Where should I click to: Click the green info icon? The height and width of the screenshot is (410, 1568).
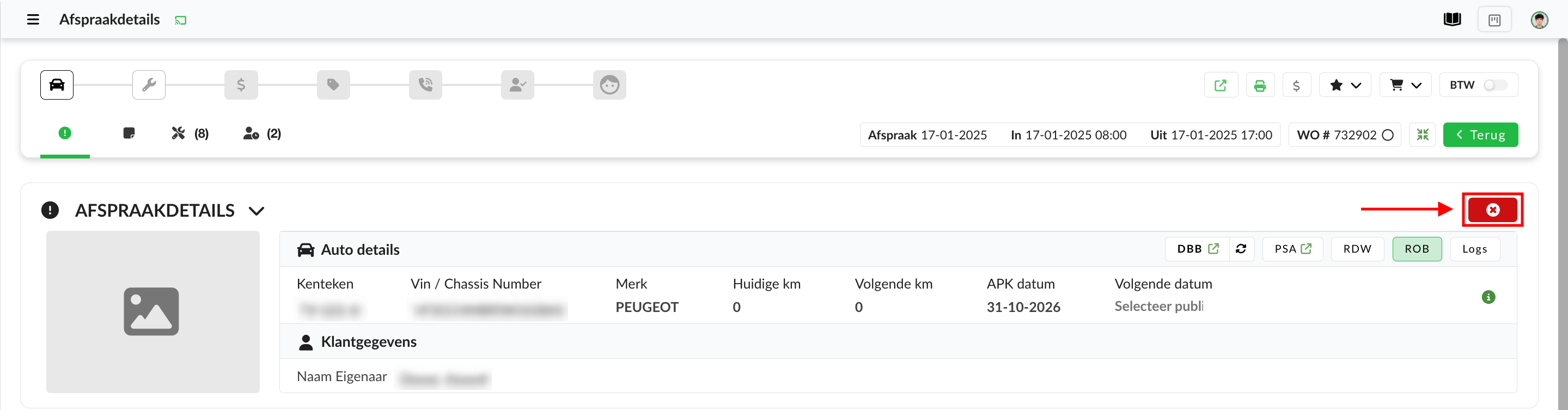tap(1487, 297)
